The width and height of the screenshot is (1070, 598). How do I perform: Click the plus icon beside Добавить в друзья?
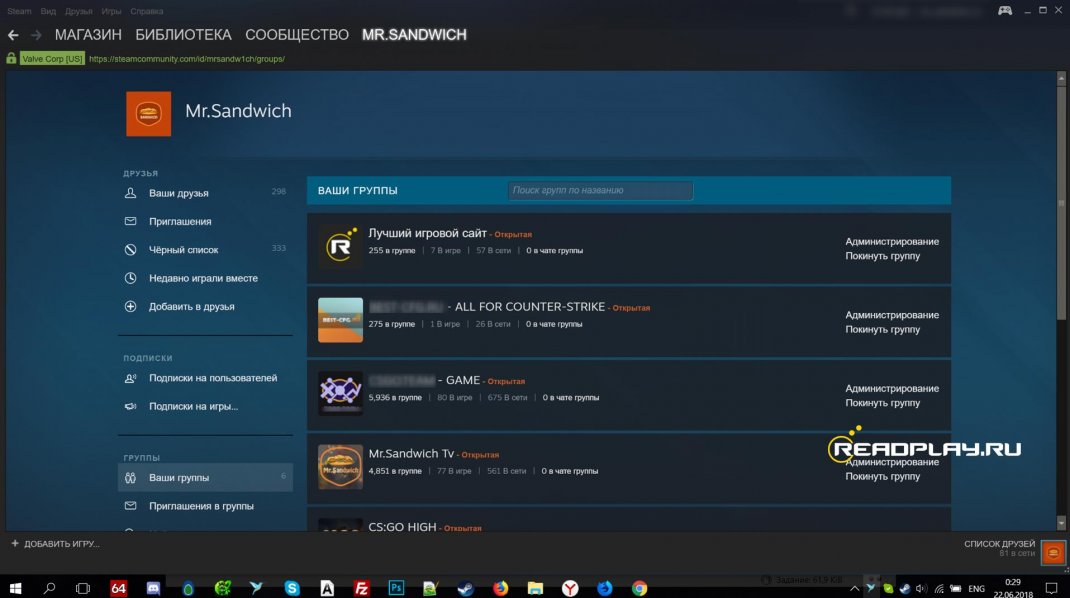click(x=130, y=307)
